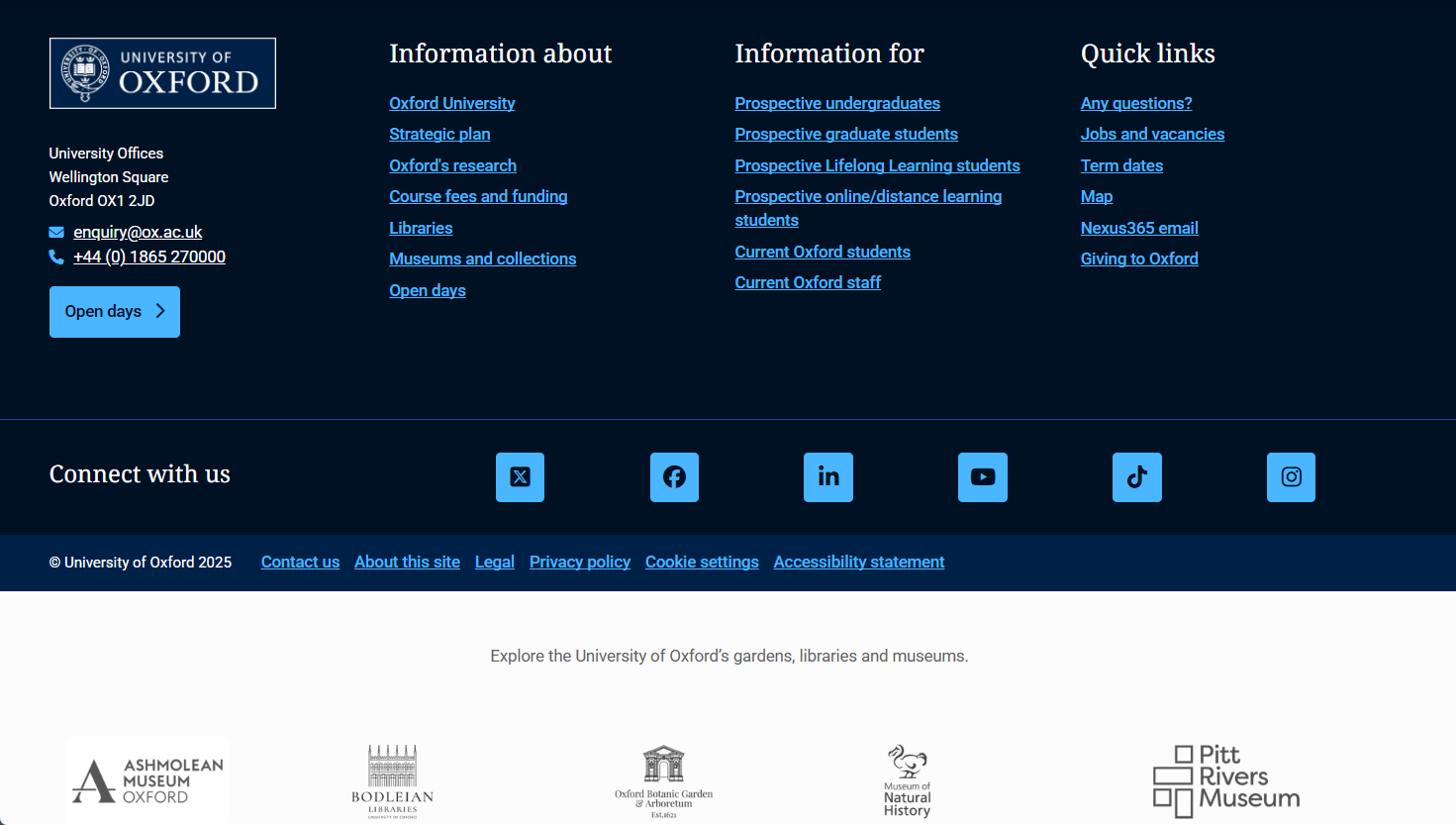Viewport: 1456px width, 825px height.
Task: Open Oxford's X (Twitter) page
Action: (520, 476)
